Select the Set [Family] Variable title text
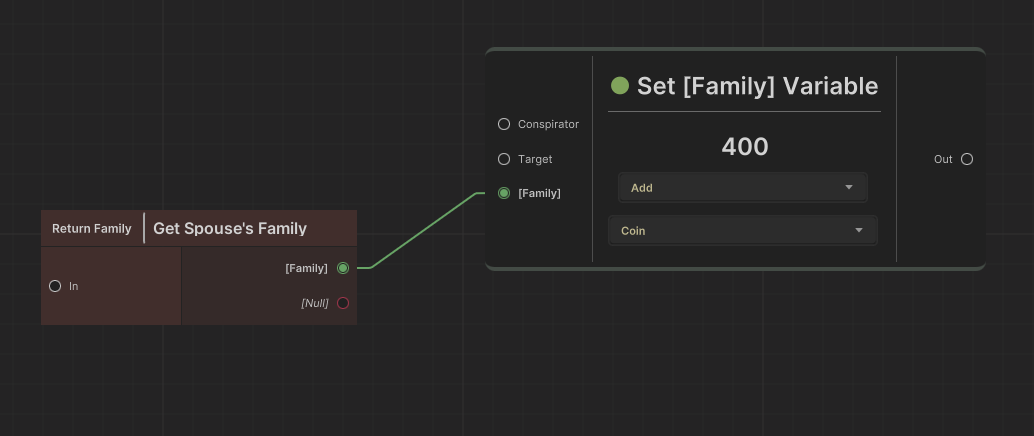 coord(757,86)
